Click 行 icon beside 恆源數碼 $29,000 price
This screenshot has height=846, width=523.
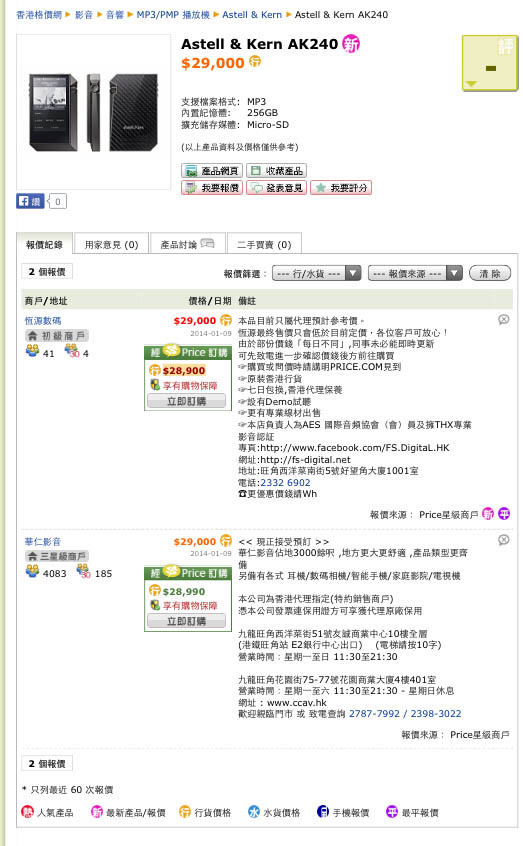tap(226, 320)
